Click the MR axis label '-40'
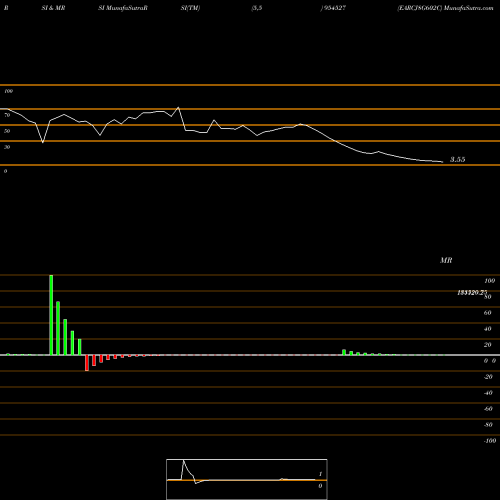This screenshot has width=500, height=500. 488,393
